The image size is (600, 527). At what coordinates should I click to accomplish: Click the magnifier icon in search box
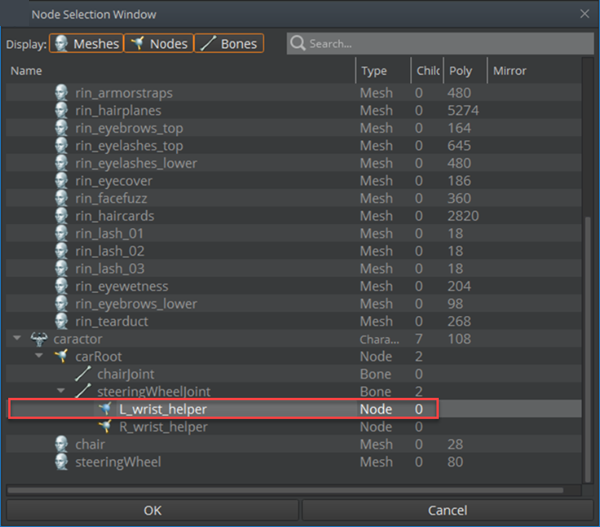click(298, 44)
